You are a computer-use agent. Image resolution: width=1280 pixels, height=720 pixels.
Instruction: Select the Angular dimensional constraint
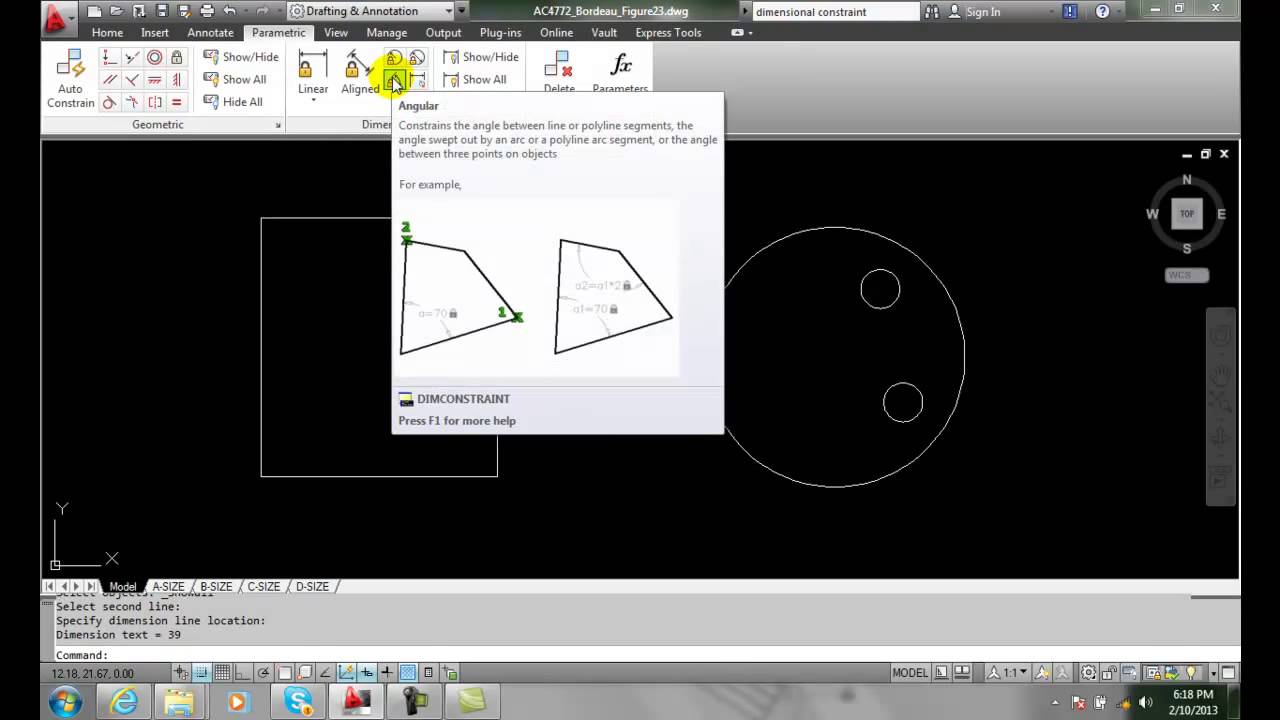tap(394, 80)
